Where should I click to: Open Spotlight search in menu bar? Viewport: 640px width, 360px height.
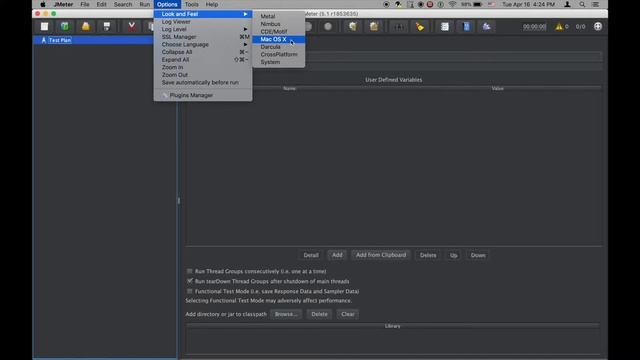click(582, 4)
